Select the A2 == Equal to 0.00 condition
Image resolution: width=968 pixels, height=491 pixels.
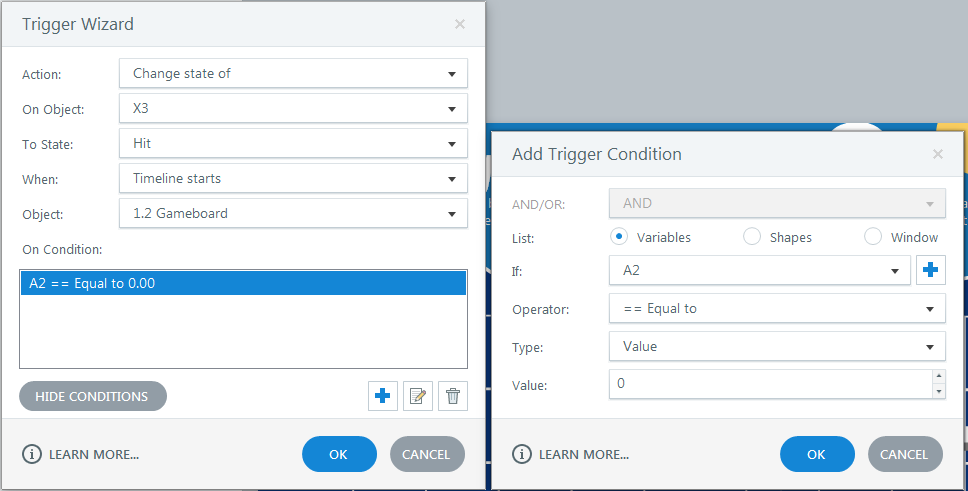243,283
